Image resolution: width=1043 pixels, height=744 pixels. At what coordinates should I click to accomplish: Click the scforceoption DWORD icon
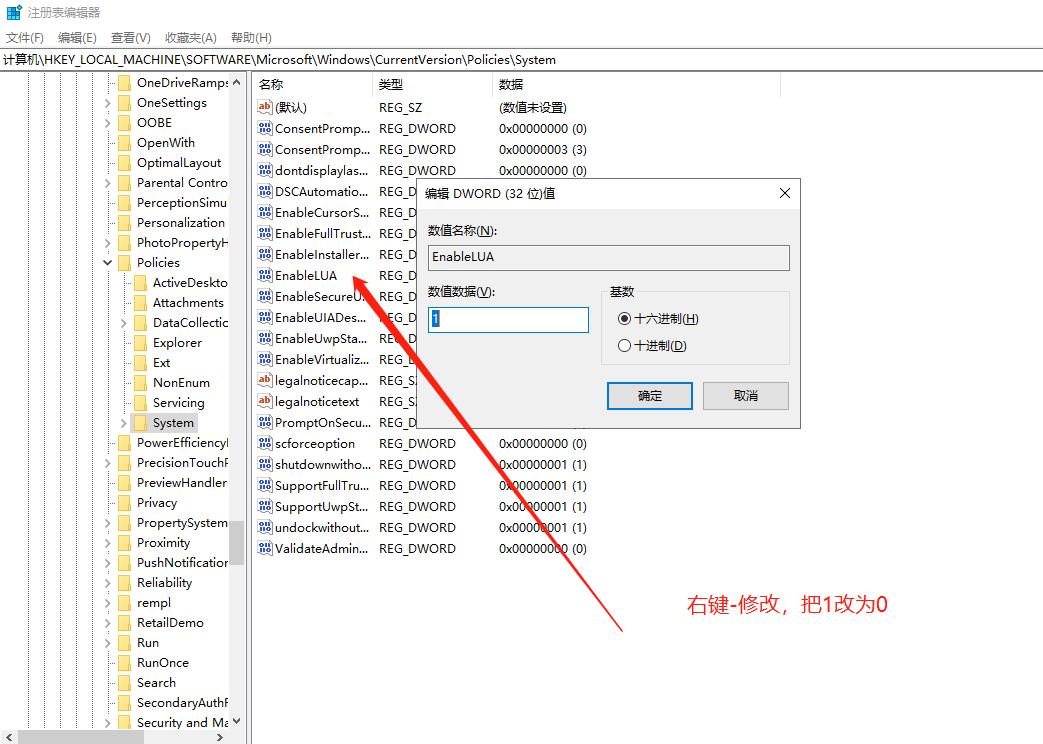[x=265, y=443]
